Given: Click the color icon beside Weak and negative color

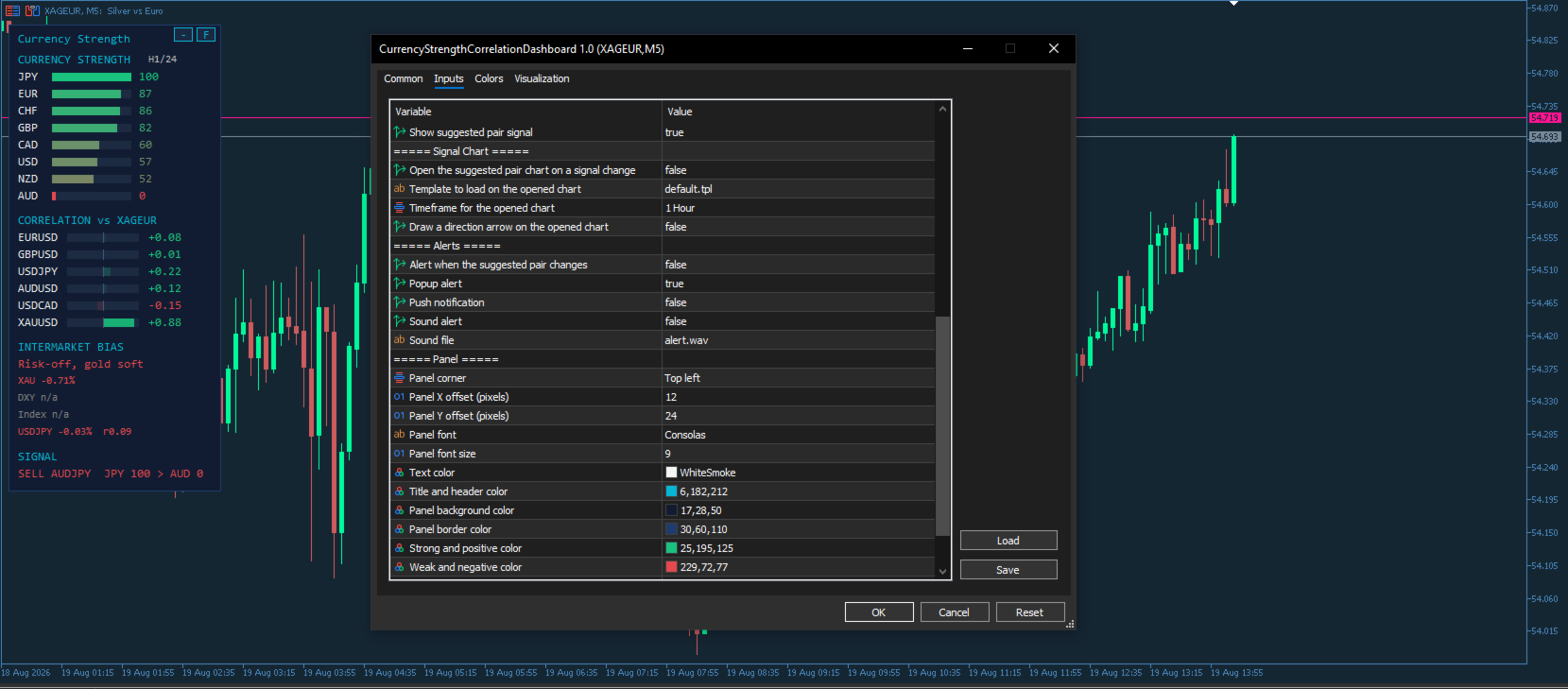Looking at the screenshot, I should (400, 567).
